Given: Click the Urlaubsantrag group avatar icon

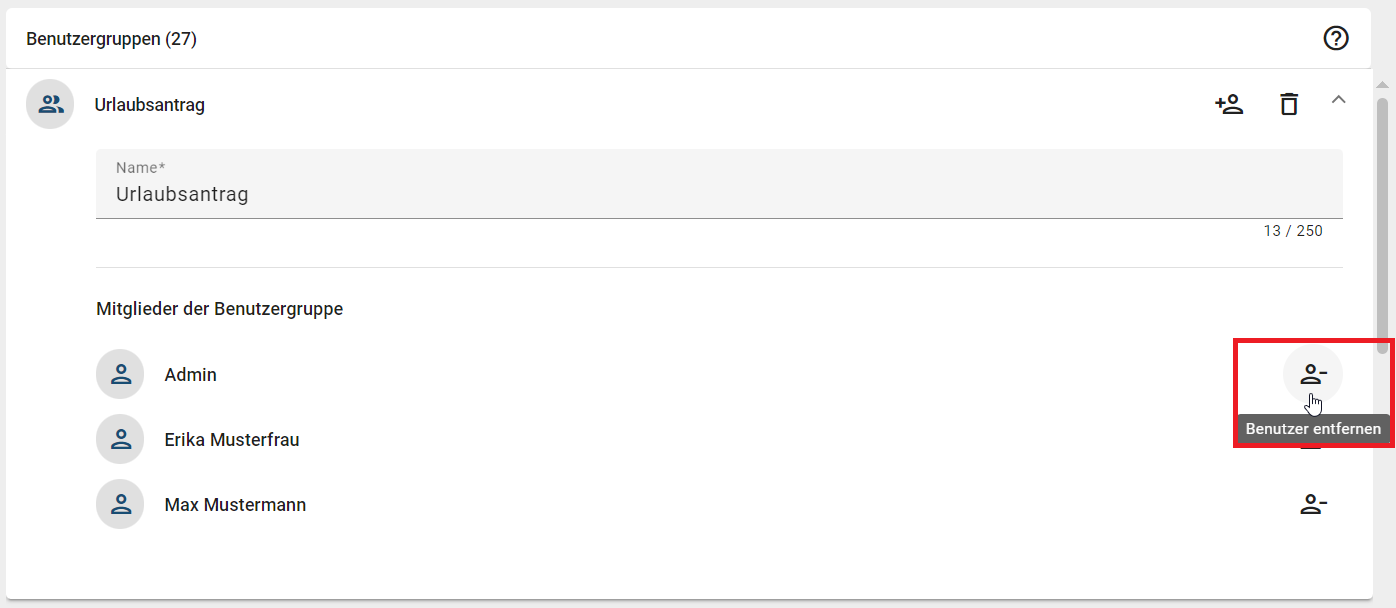Looking at the screenshot, I should 49,103.
